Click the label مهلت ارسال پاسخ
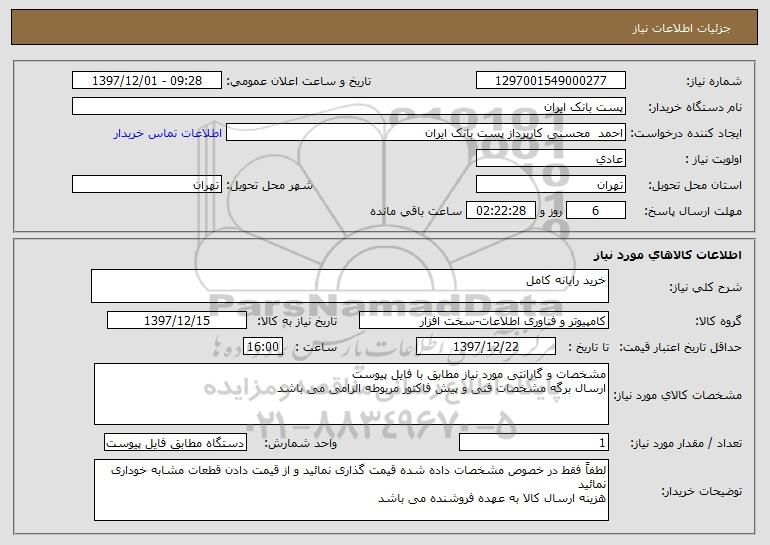770x545 pixels. pyautogui.click(x=693, y=211)
